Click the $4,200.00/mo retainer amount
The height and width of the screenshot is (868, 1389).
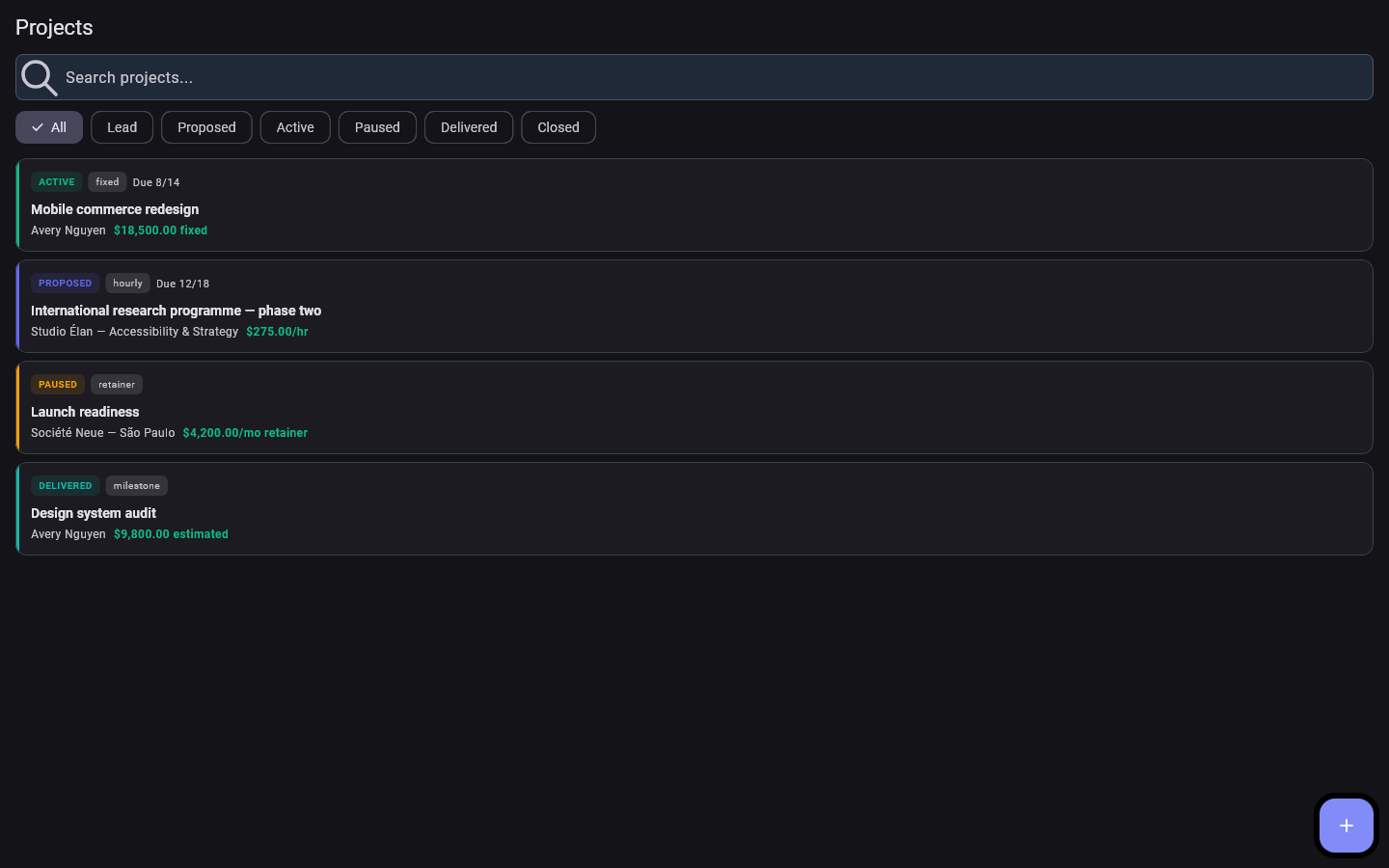(245, 433)
